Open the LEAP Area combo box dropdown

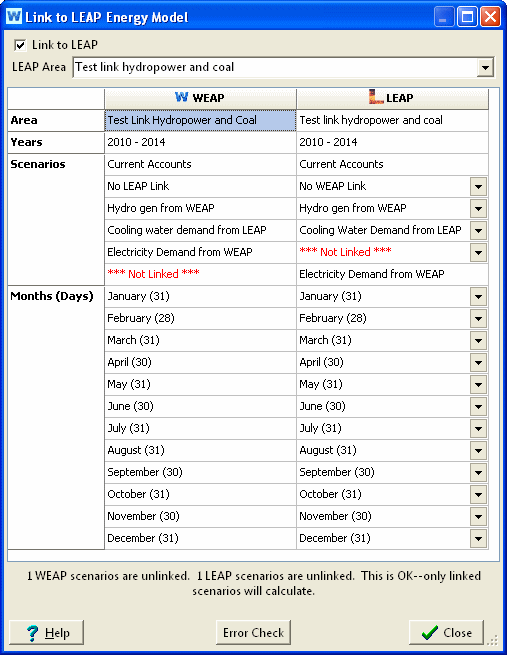tap(485, 67)
